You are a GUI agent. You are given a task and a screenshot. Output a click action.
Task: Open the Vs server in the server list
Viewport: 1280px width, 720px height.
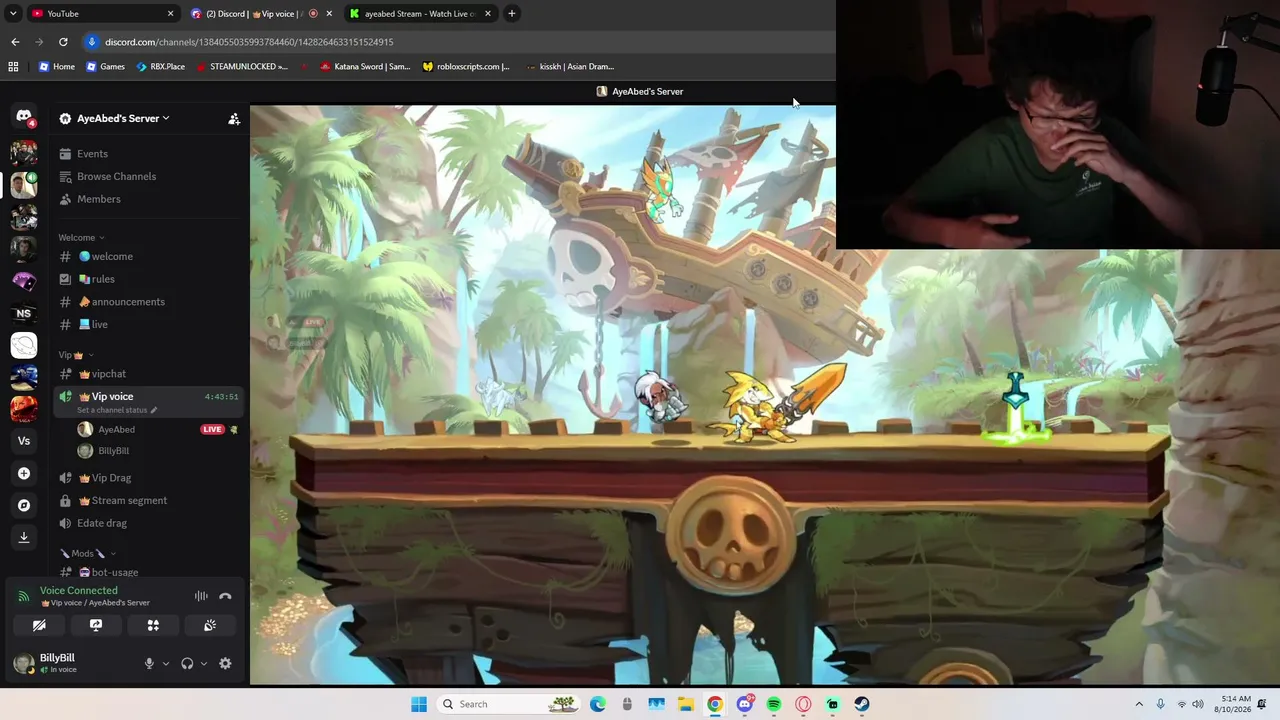click(x=24, y=441)
